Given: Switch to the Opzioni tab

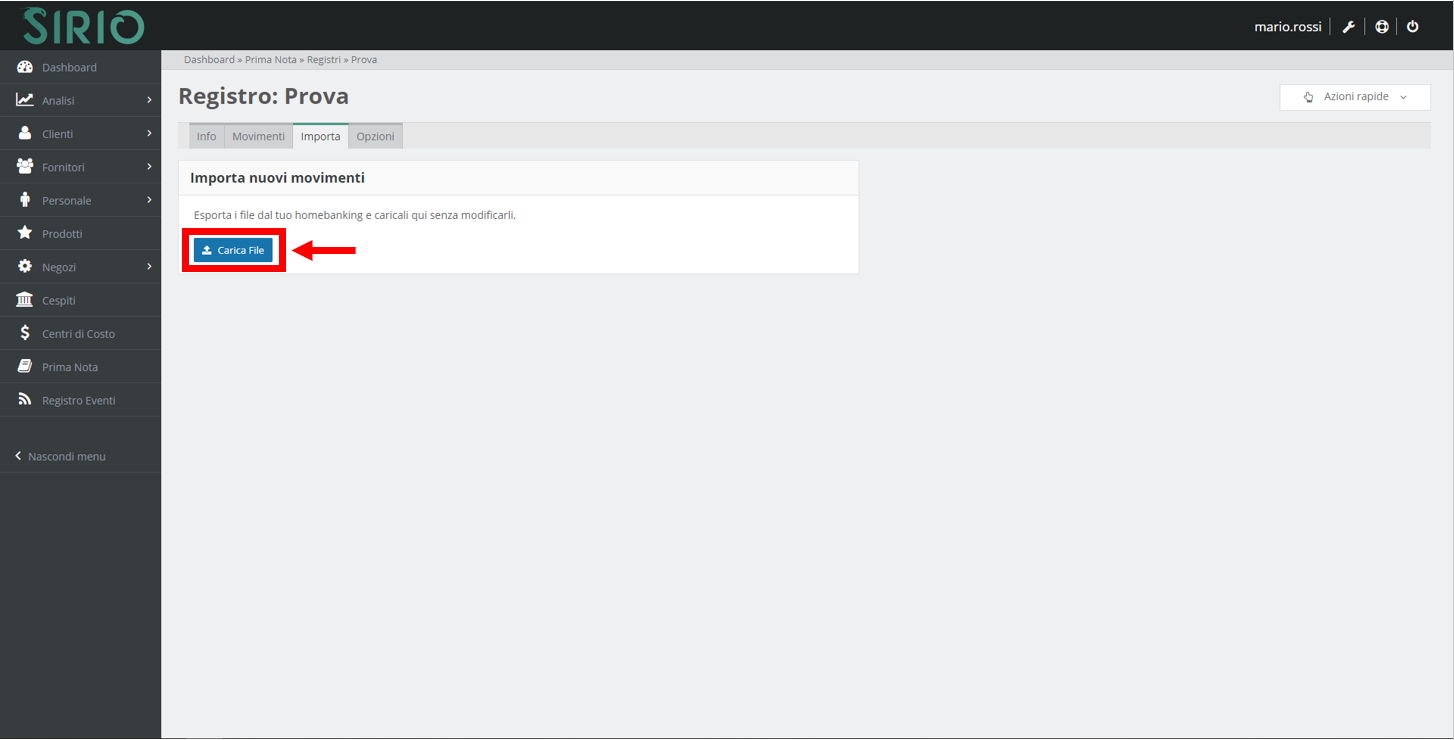Looking at the screenshot, I should tap(375, 136).
